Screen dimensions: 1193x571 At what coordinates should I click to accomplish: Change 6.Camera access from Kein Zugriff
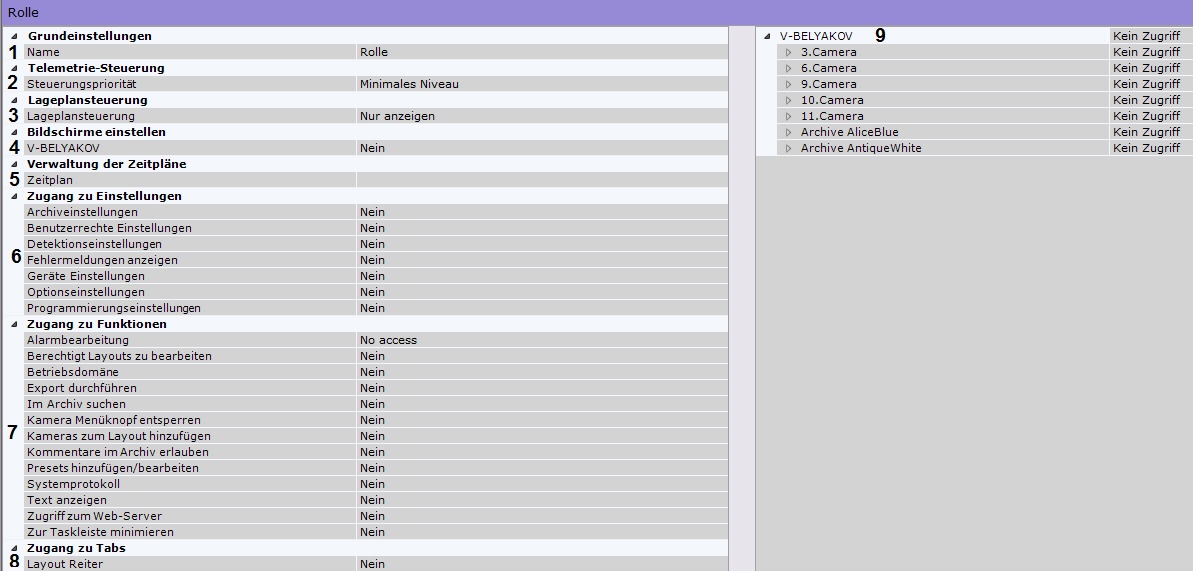click(1147, 68)
